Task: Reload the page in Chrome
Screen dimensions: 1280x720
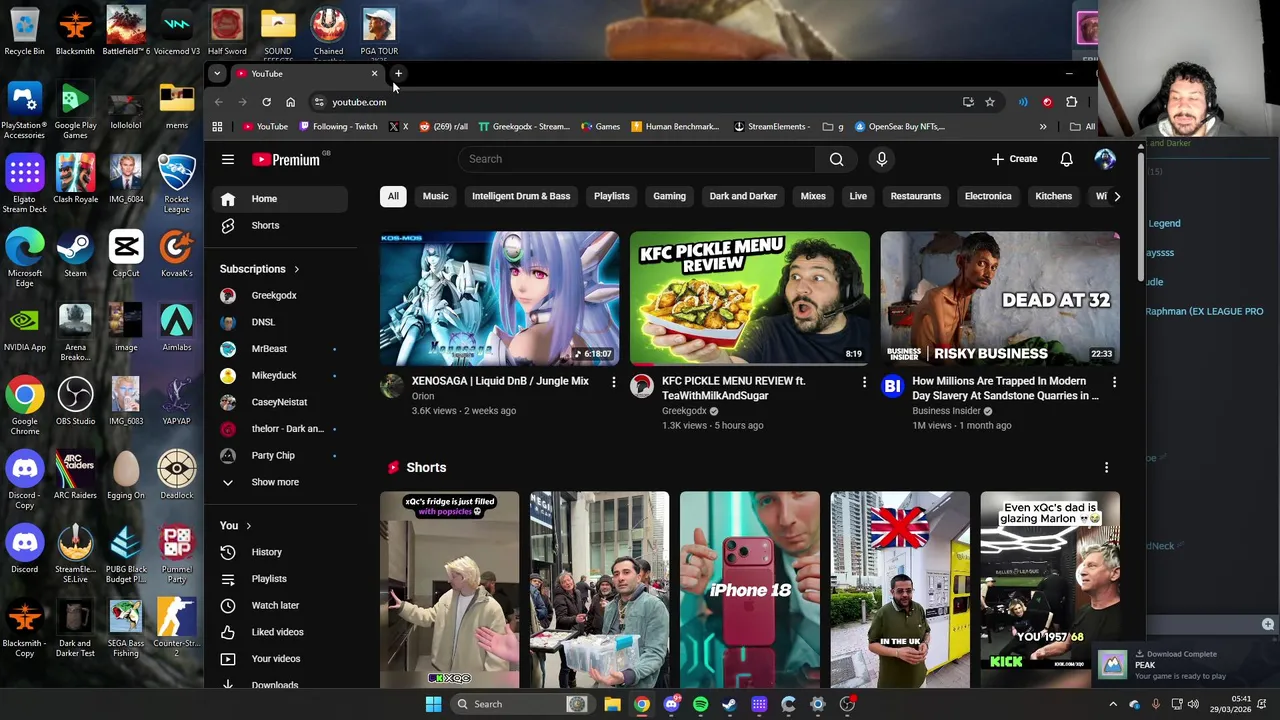Action: pos(266,102)
